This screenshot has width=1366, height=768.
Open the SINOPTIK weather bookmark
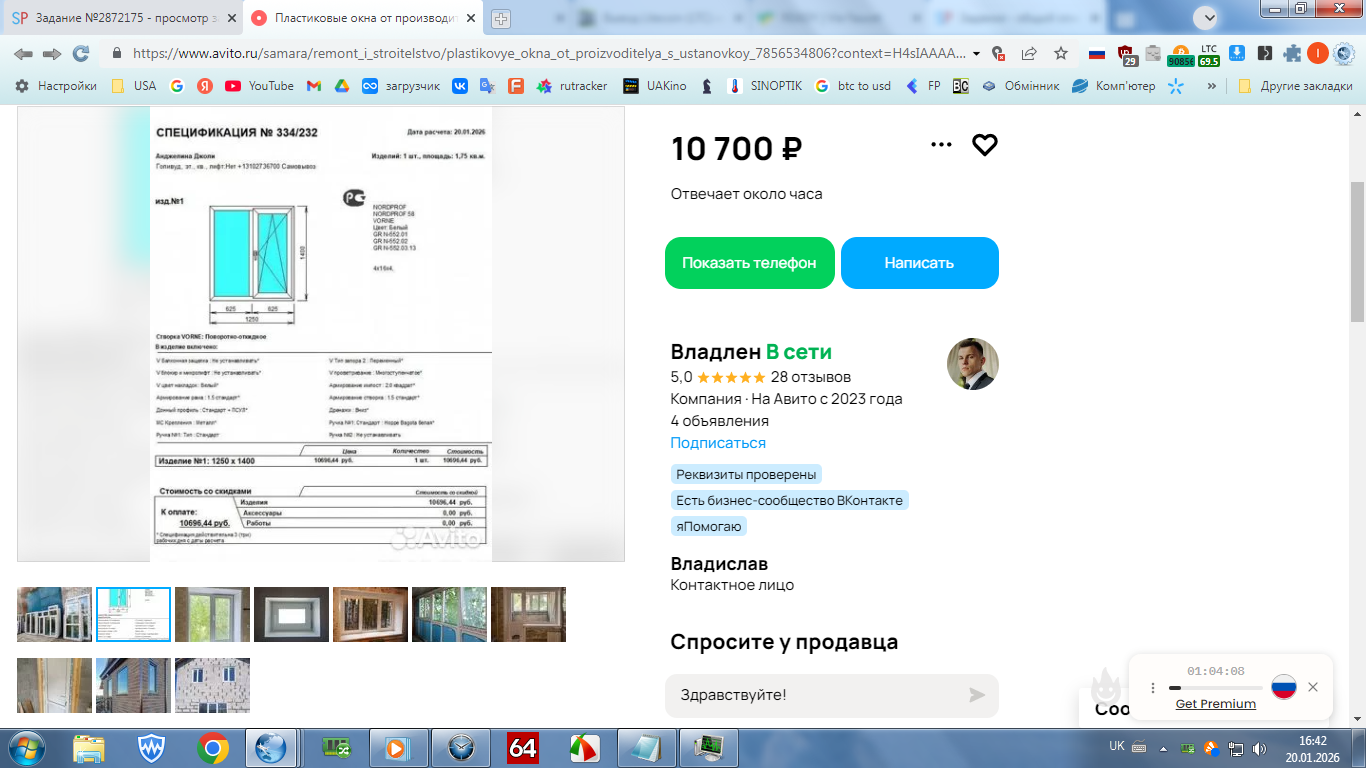tap(765, 86)
